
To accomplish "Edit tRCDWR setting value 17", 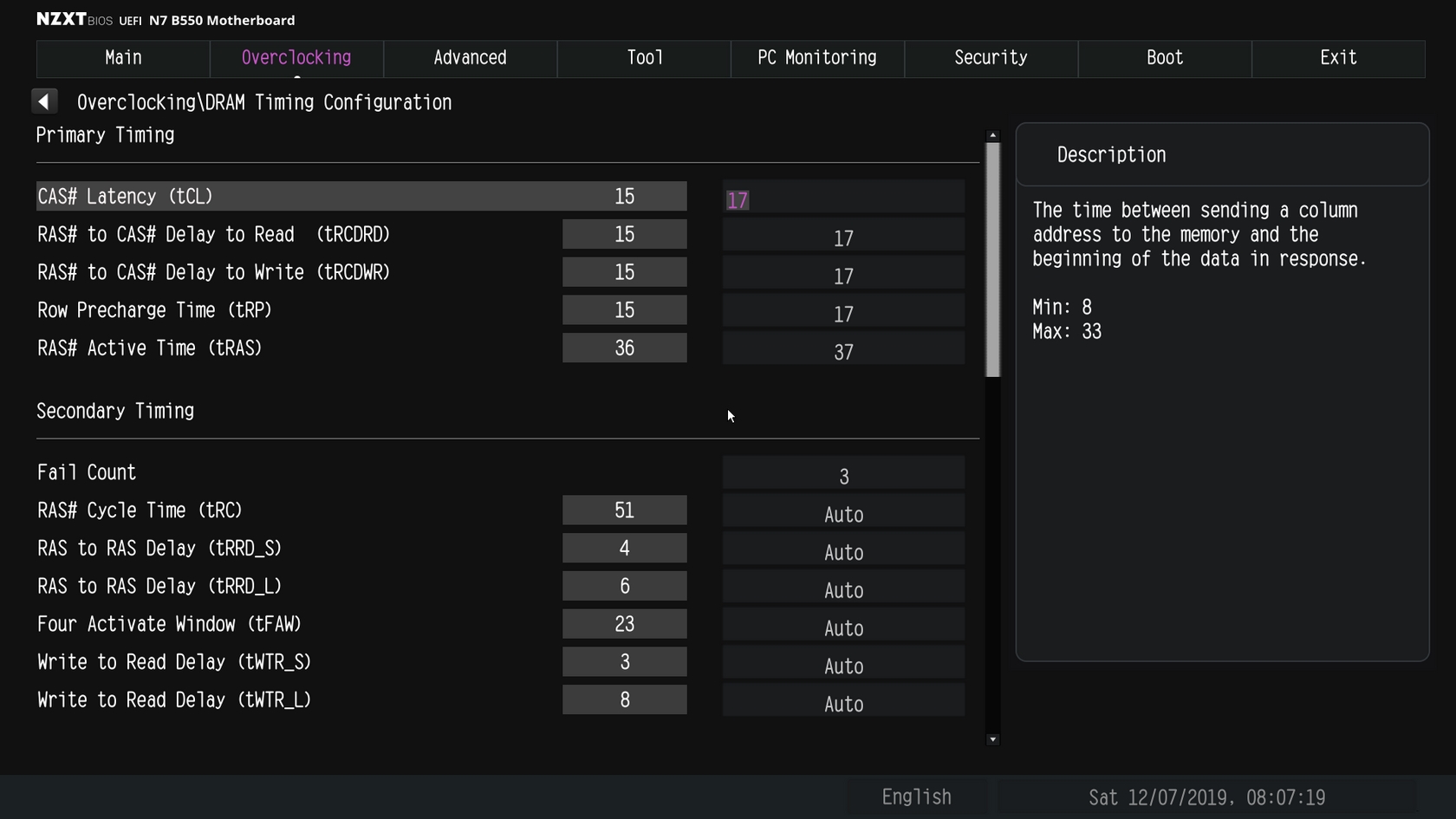I will point(843,275).
